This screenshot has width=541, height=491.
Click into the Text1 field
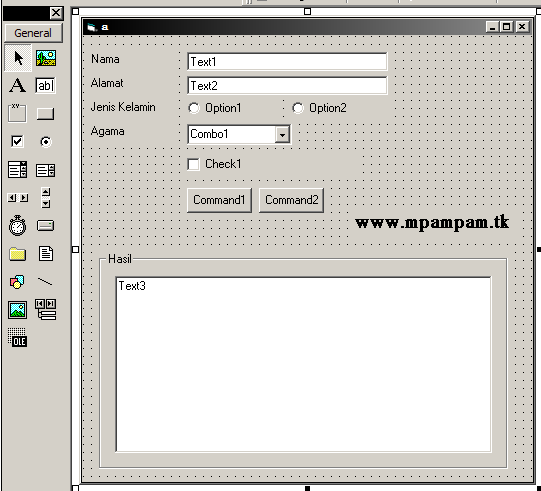click(287, 62)
